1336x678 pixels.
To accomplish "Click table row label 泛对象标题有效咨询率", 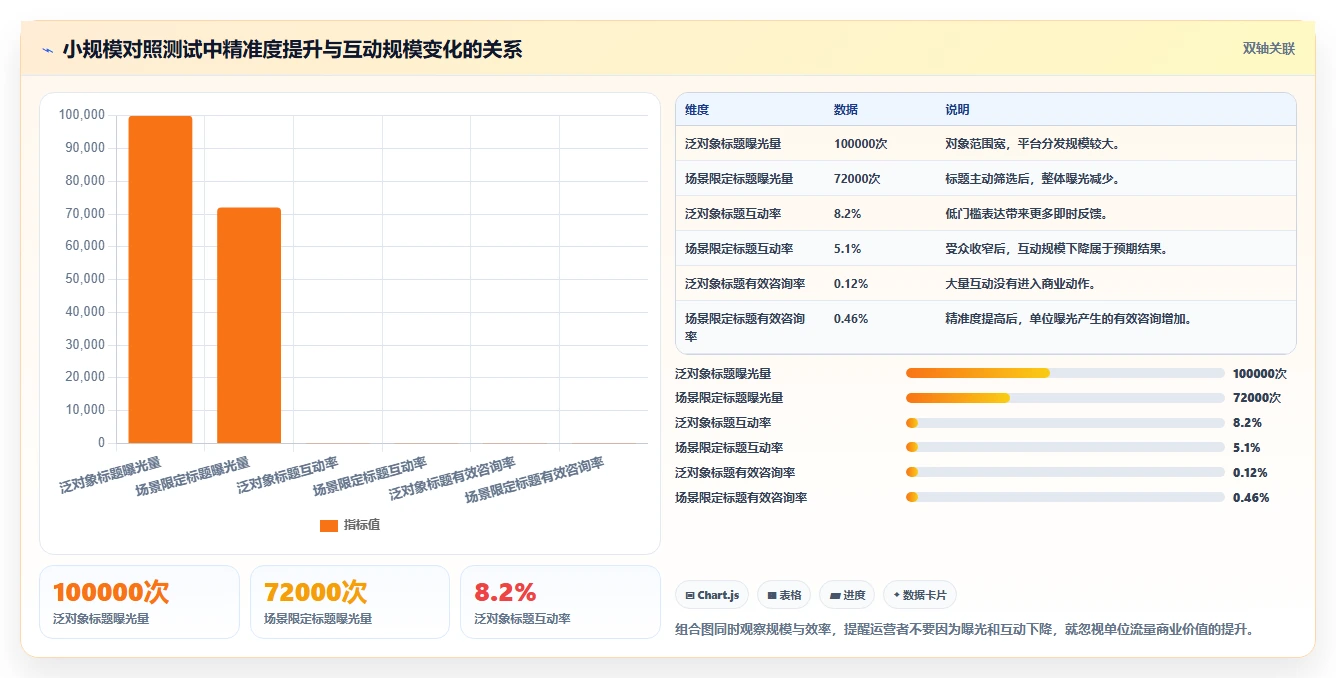I will pyautogui.click(x=745, y=284).
